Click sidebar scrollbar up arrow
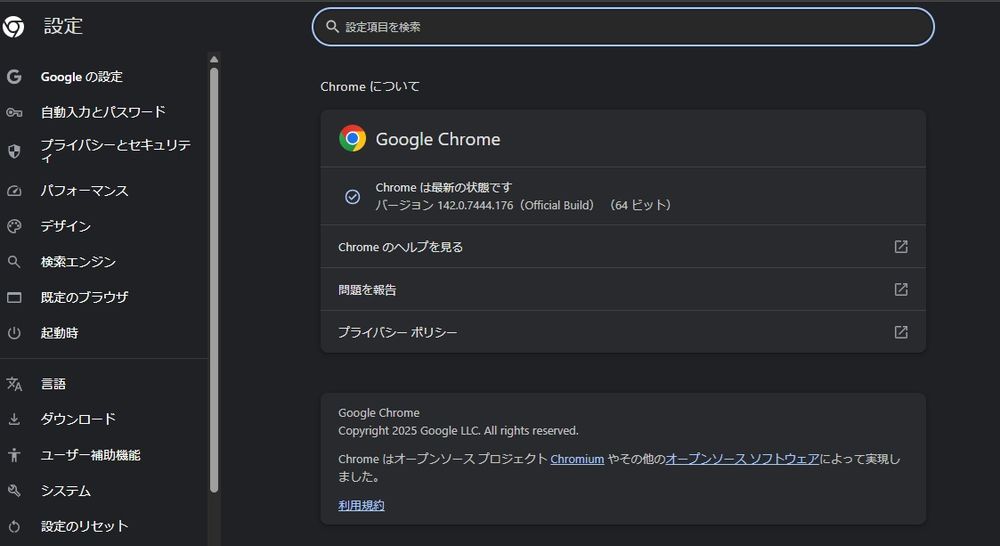 214,59
